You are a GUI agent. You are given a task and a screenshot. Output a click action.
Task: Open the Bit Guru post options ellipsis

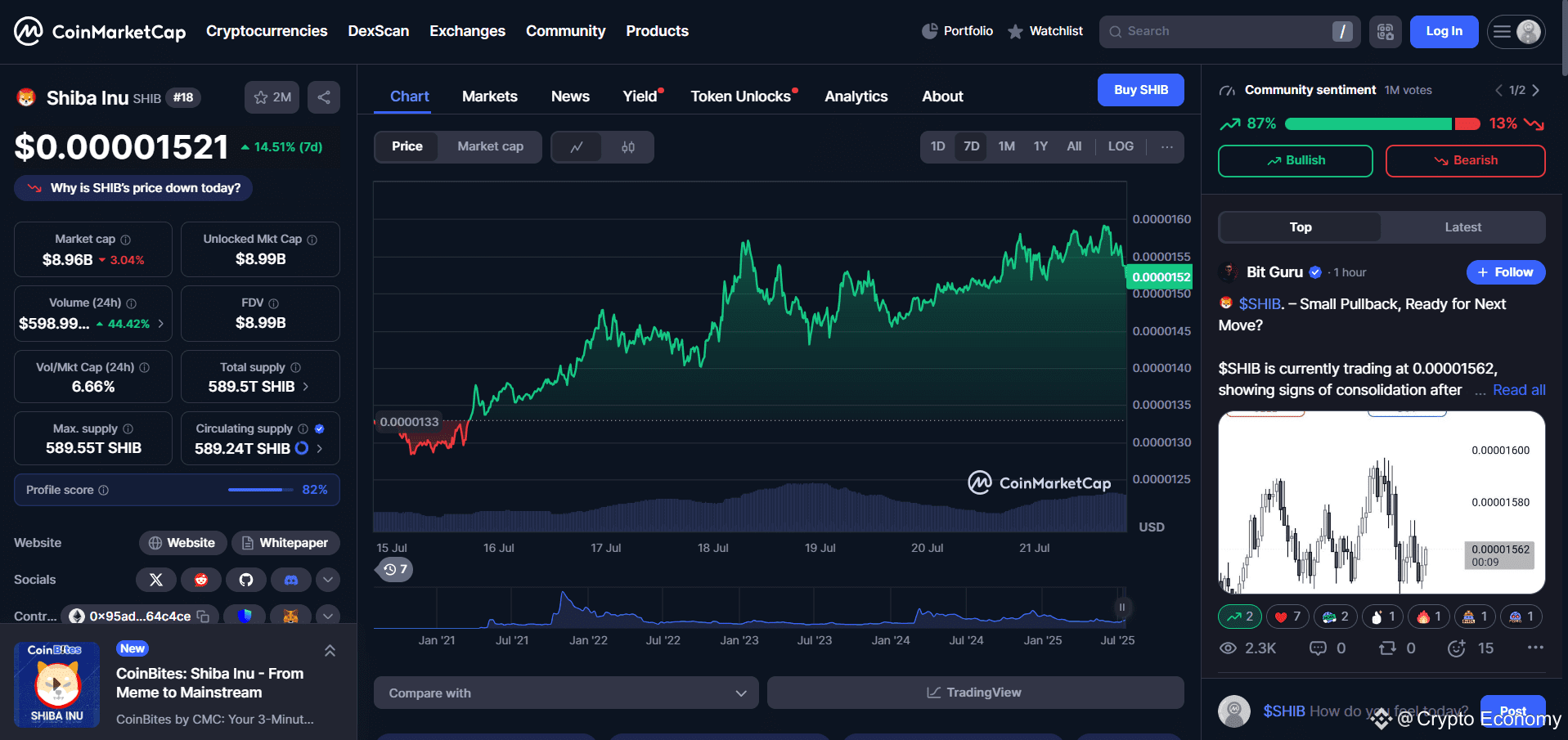pos(1535,648)
